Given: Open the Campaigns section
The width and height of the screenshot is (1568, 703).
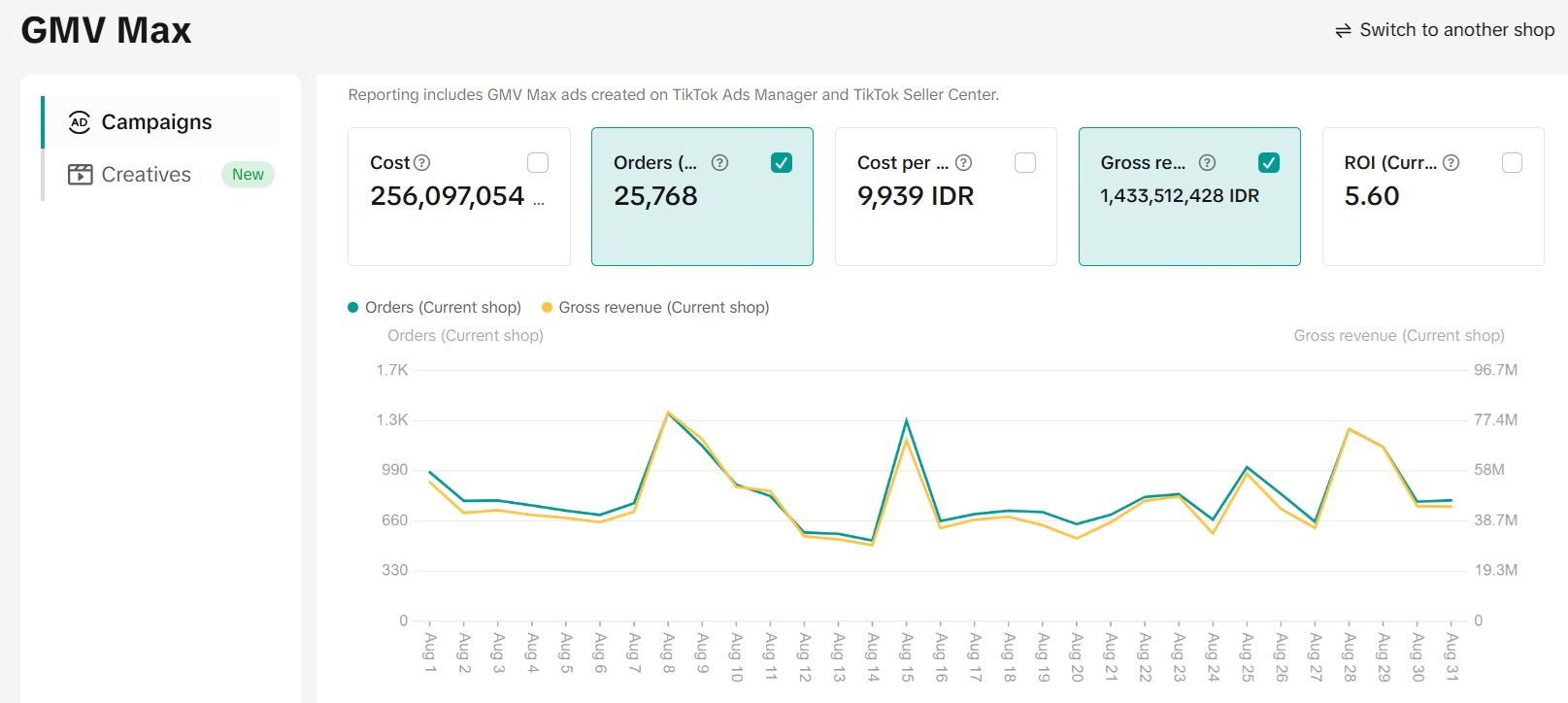Looking at the screenshot, I should (161, 122).
